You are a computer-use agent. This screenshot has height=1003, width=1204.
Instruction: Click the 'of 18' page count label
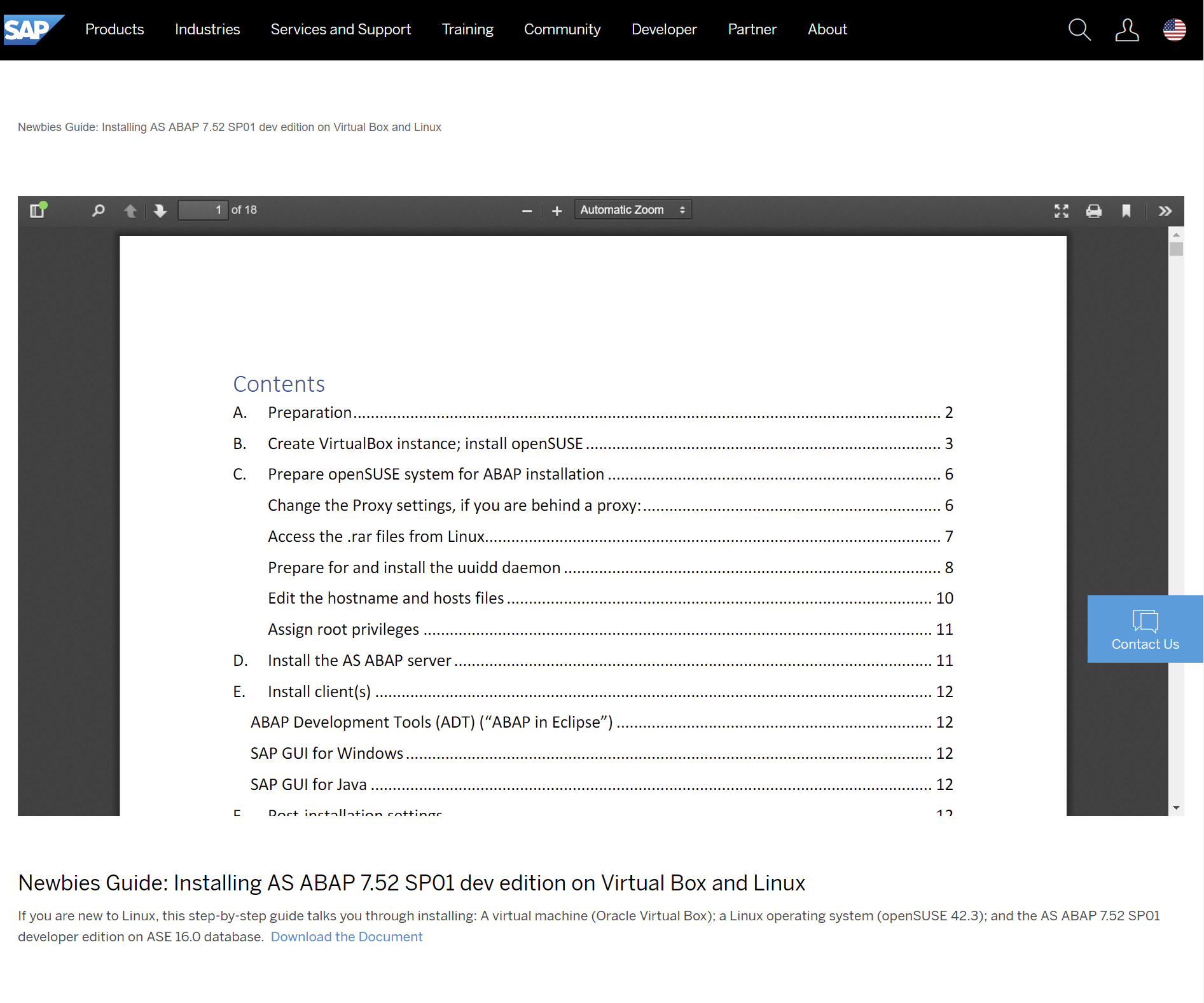coord(244,210)
